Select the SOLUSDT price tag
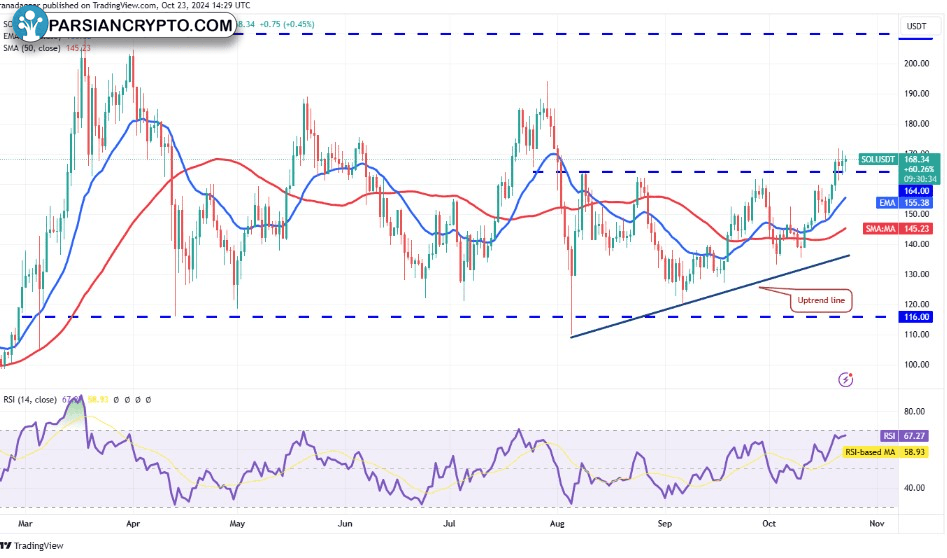Viewport: 947px width, 558px height. tap(878, 159)
